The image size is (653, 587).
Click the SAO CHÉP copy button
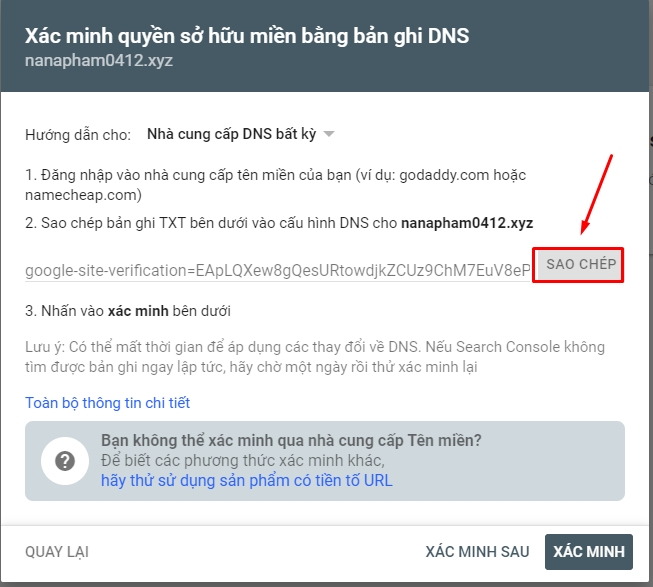point(579,265)
